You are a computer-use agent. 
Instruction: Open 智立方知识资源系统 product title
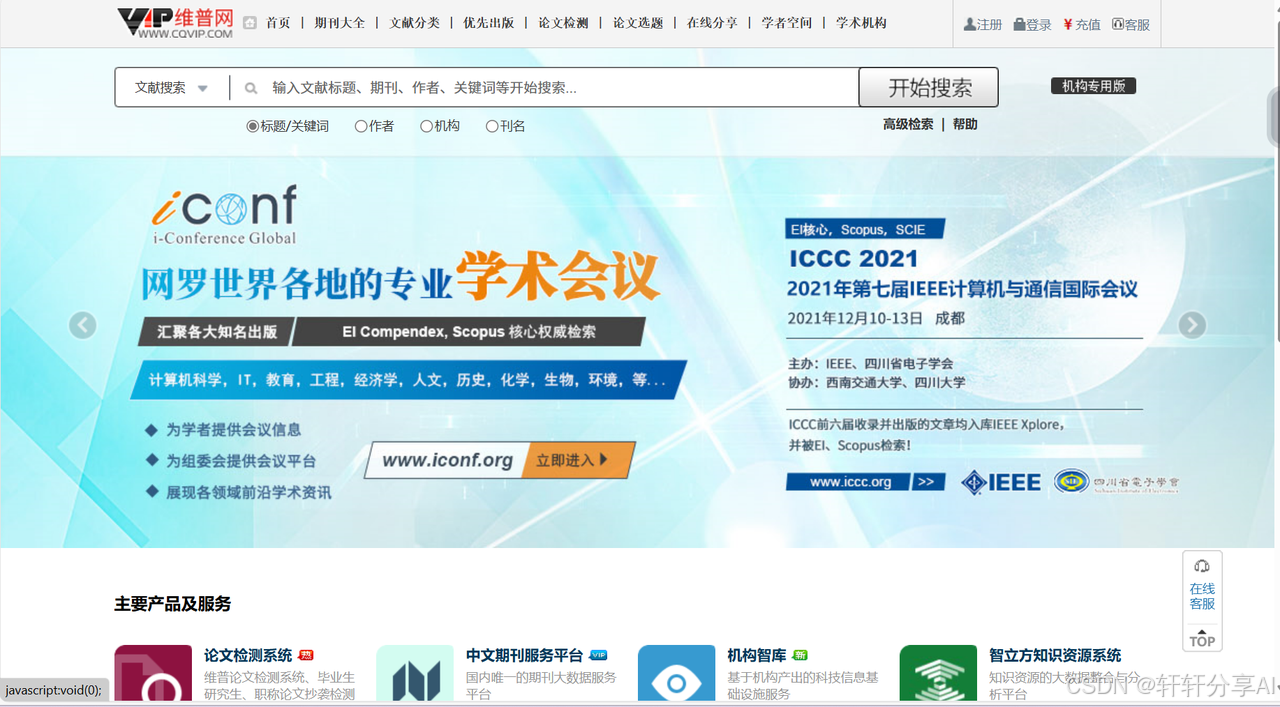coord(1055,655)
